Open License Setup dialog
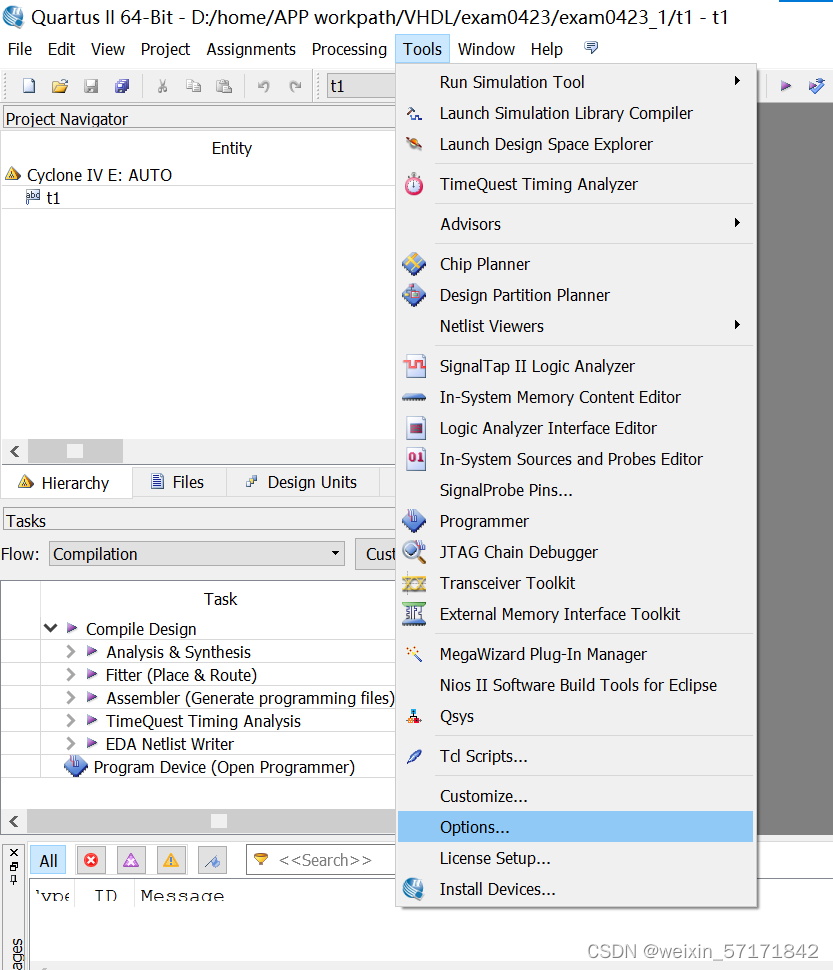Screen dimensions: 833x970 575,858
